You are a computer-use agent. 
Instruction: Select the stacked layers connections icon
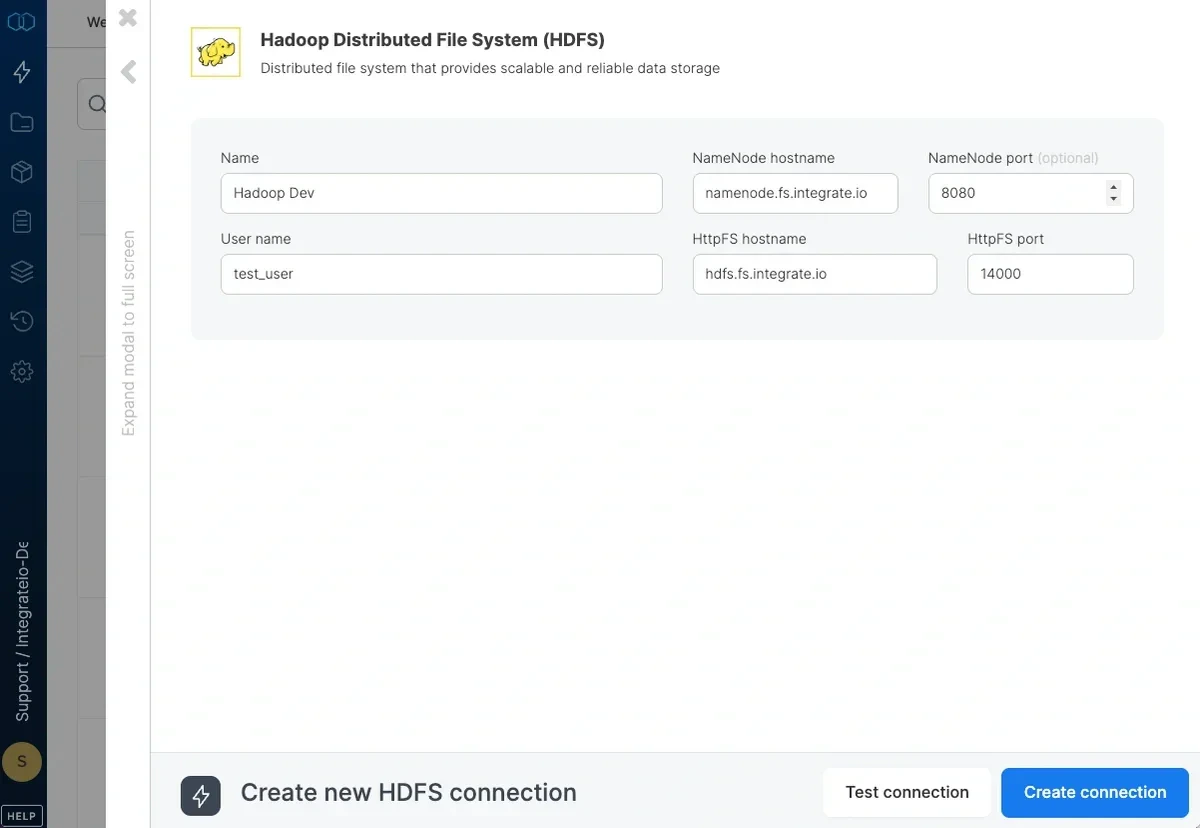point(22,271)
